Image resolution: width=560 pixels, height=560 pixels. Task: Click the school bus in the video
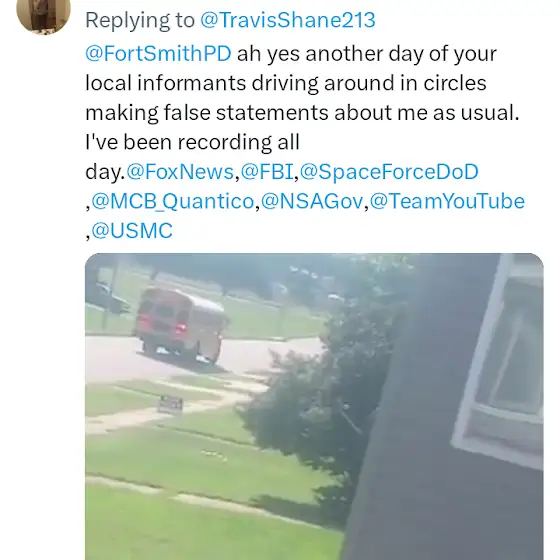click(180, 325)
